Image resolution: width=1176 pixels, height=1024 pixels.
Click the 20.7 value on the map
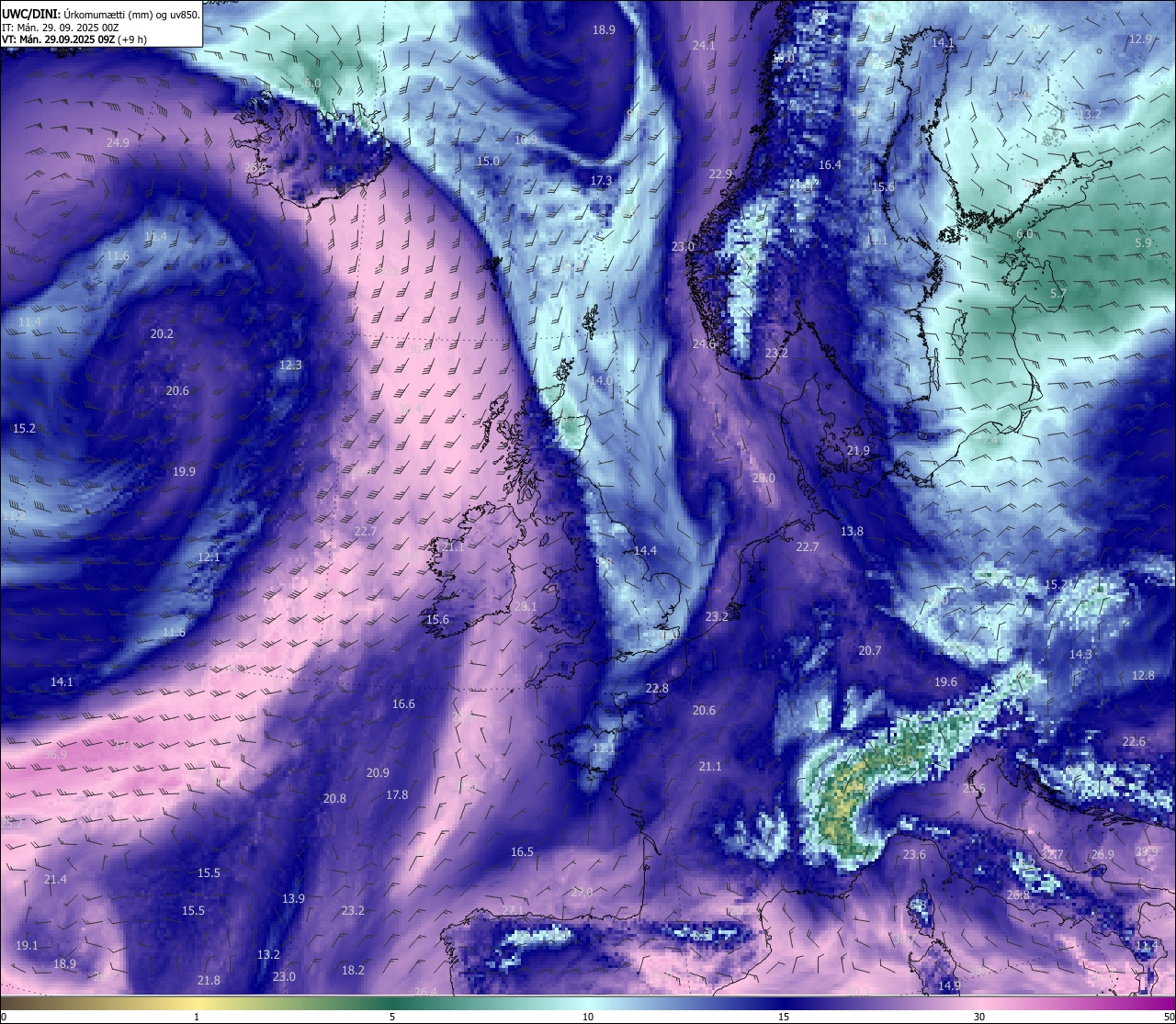(x=869, y=650)
